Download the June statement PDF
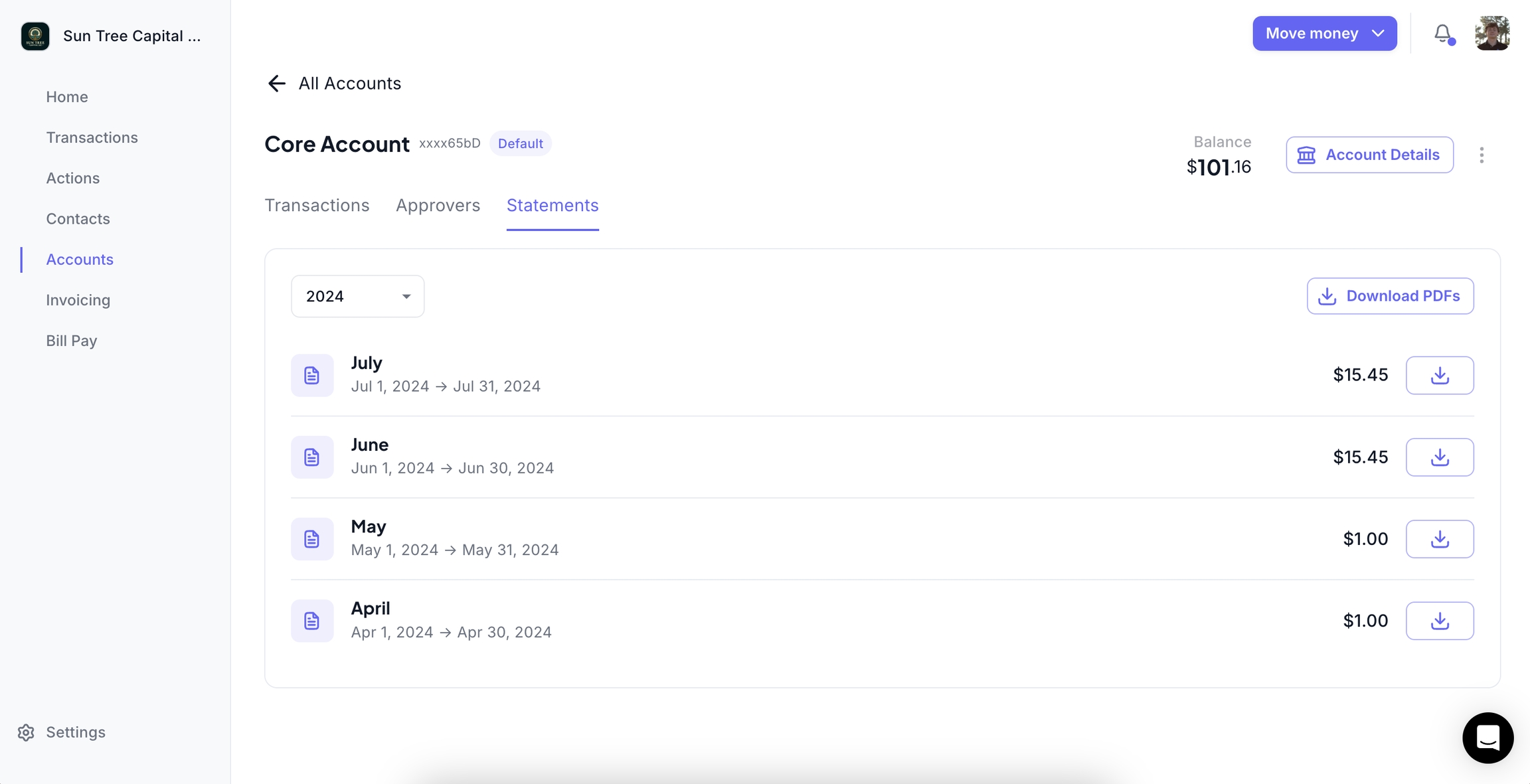The image size is (1530, 784). coord(1439,457)
